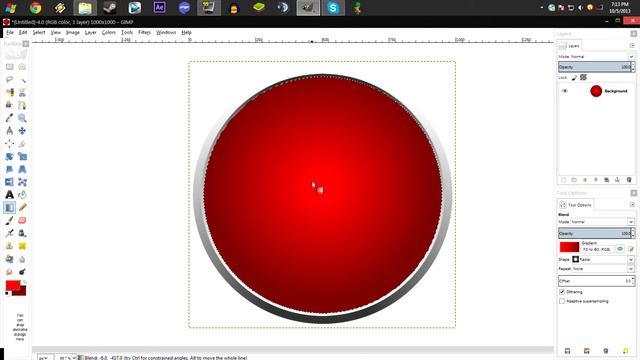Open the Layers tab configuration menu
The width and height of the screenshot is (640, 360).
[632, 46]
